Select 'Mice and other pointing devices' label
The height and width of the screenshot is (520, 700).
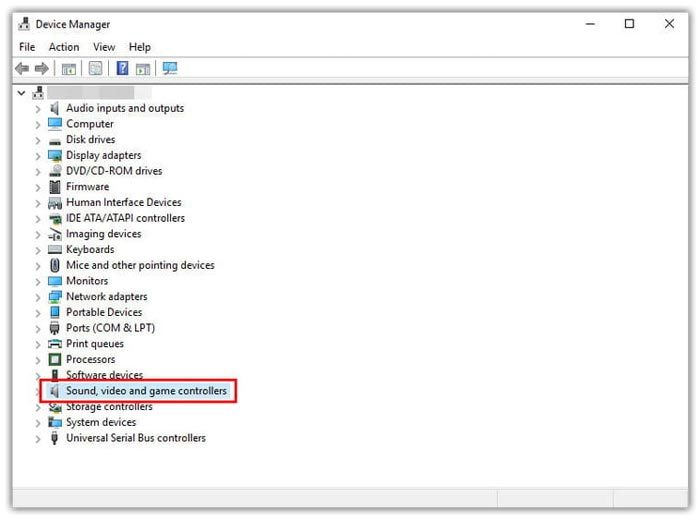(x=140, y=265)
